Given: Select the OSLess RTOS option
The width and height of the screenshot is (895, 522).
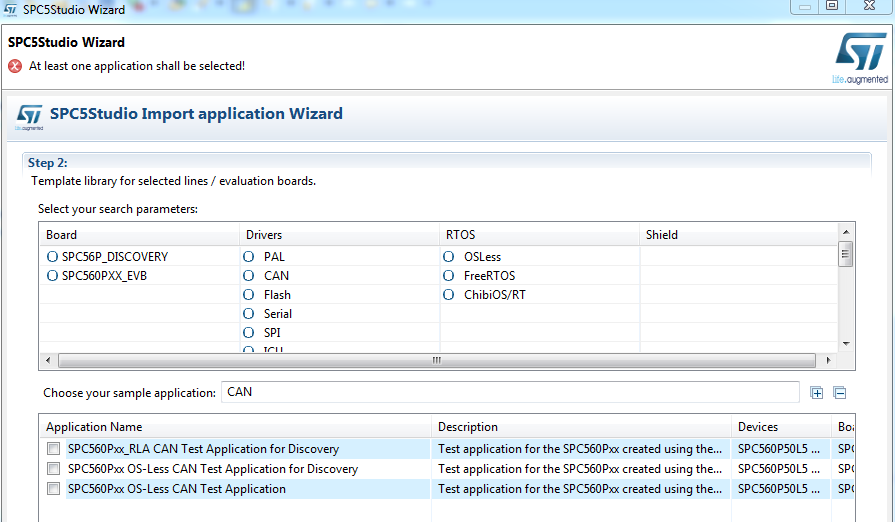Looking at the screenshot, I should click(x=449, y=257).
